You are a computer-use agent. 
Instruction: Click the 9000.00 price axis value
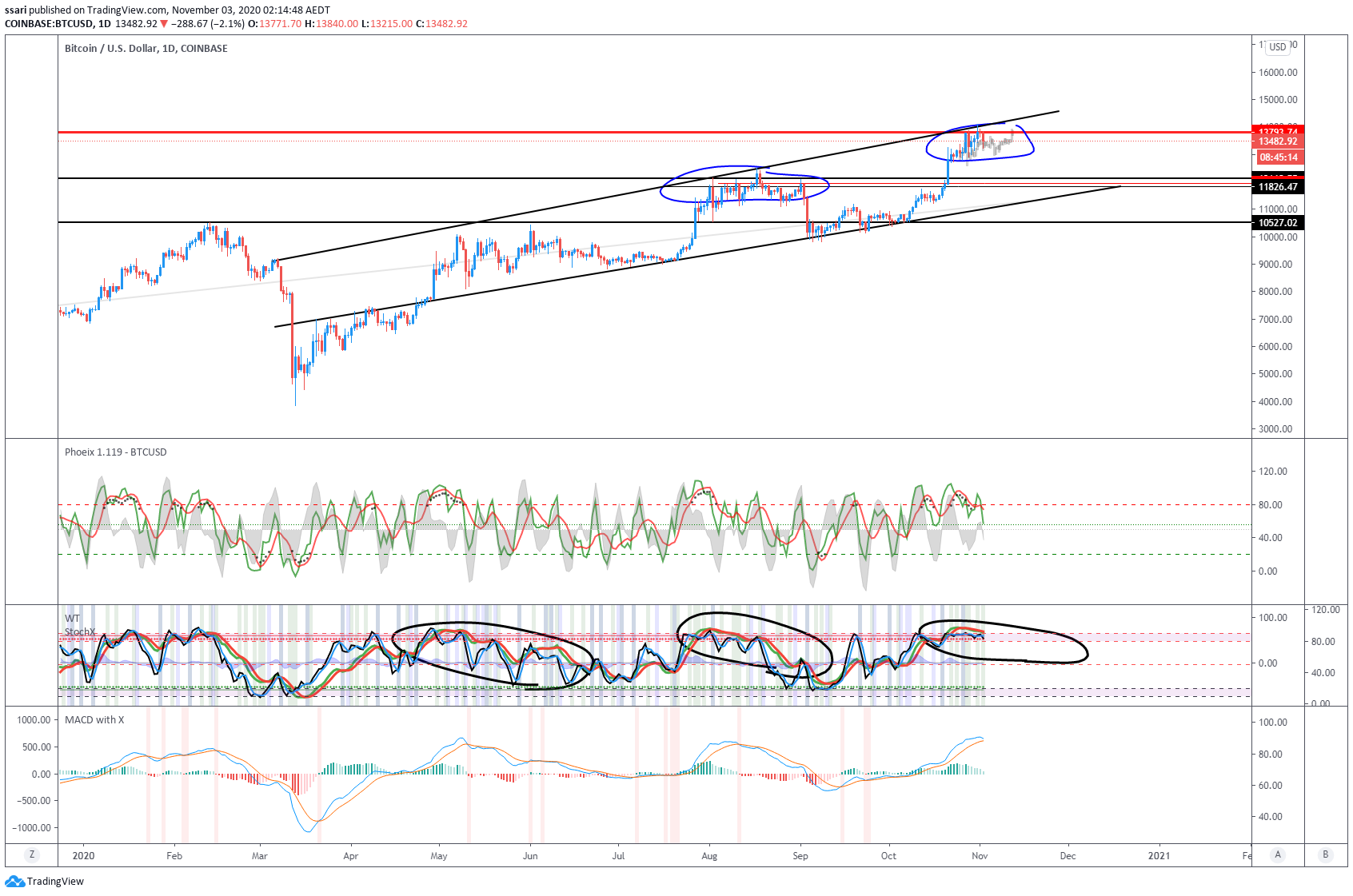(1275, 264)
